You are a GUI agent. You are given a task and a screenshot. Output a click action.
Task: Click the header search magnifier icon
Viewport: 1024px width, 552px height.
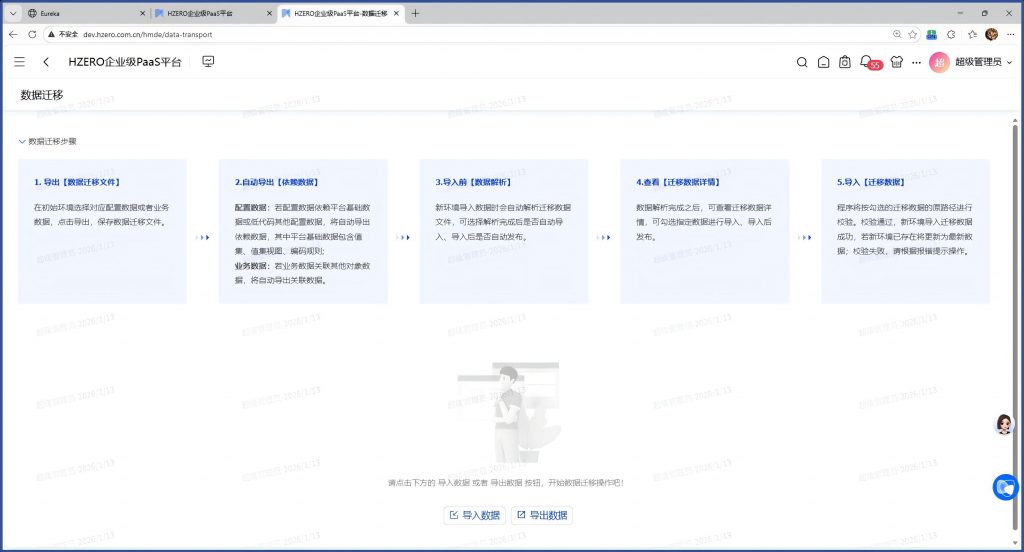pyautogui.click(x=801, y=62)
